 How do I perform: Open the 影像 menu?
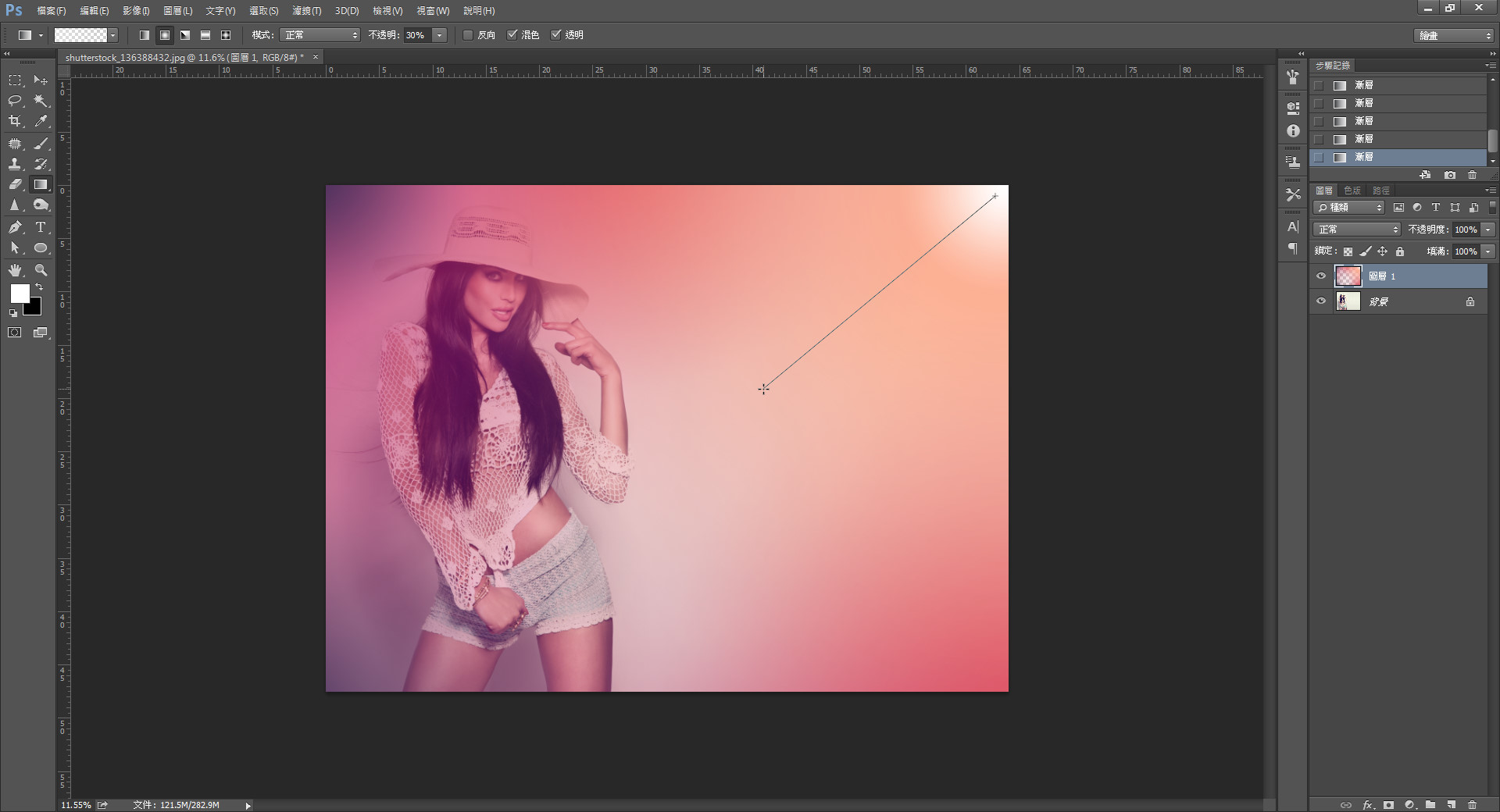(136, 11)
